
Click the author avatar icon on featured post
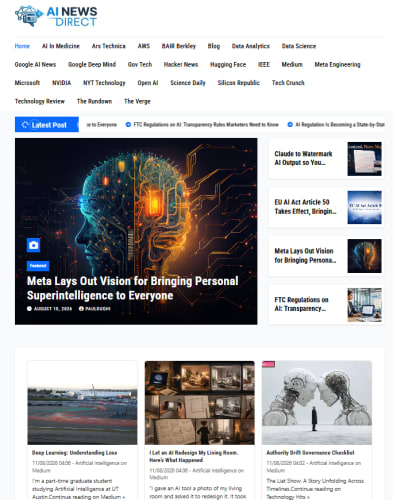pyautogui.click(x=81, y=309)
